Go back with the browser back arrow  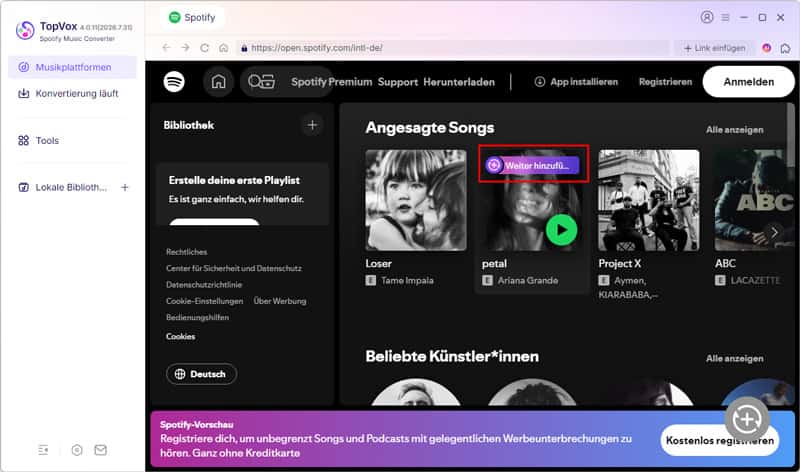(x=166, y=47)
